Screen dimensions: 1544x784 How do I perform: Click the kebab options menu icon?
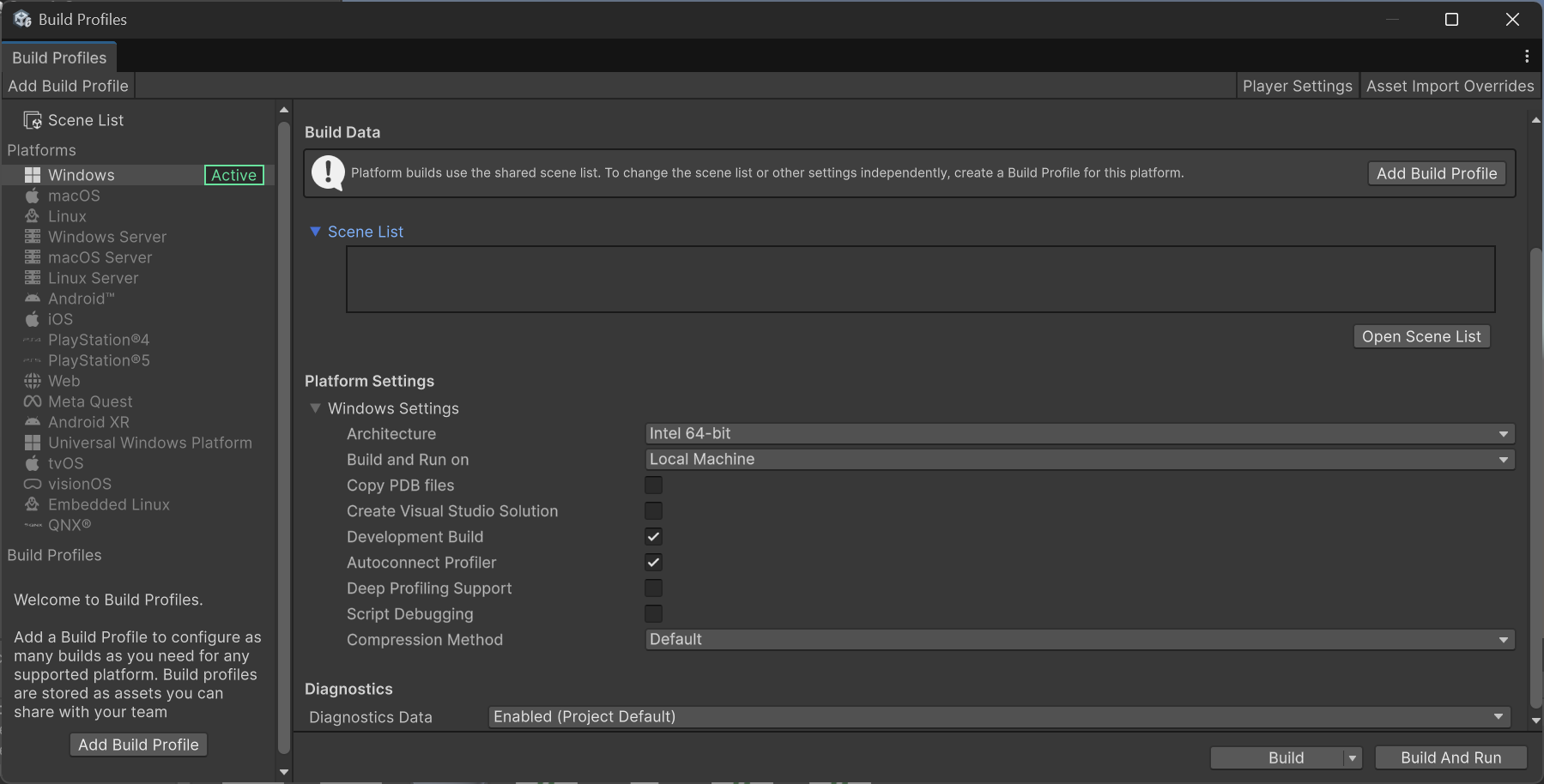1526,56
